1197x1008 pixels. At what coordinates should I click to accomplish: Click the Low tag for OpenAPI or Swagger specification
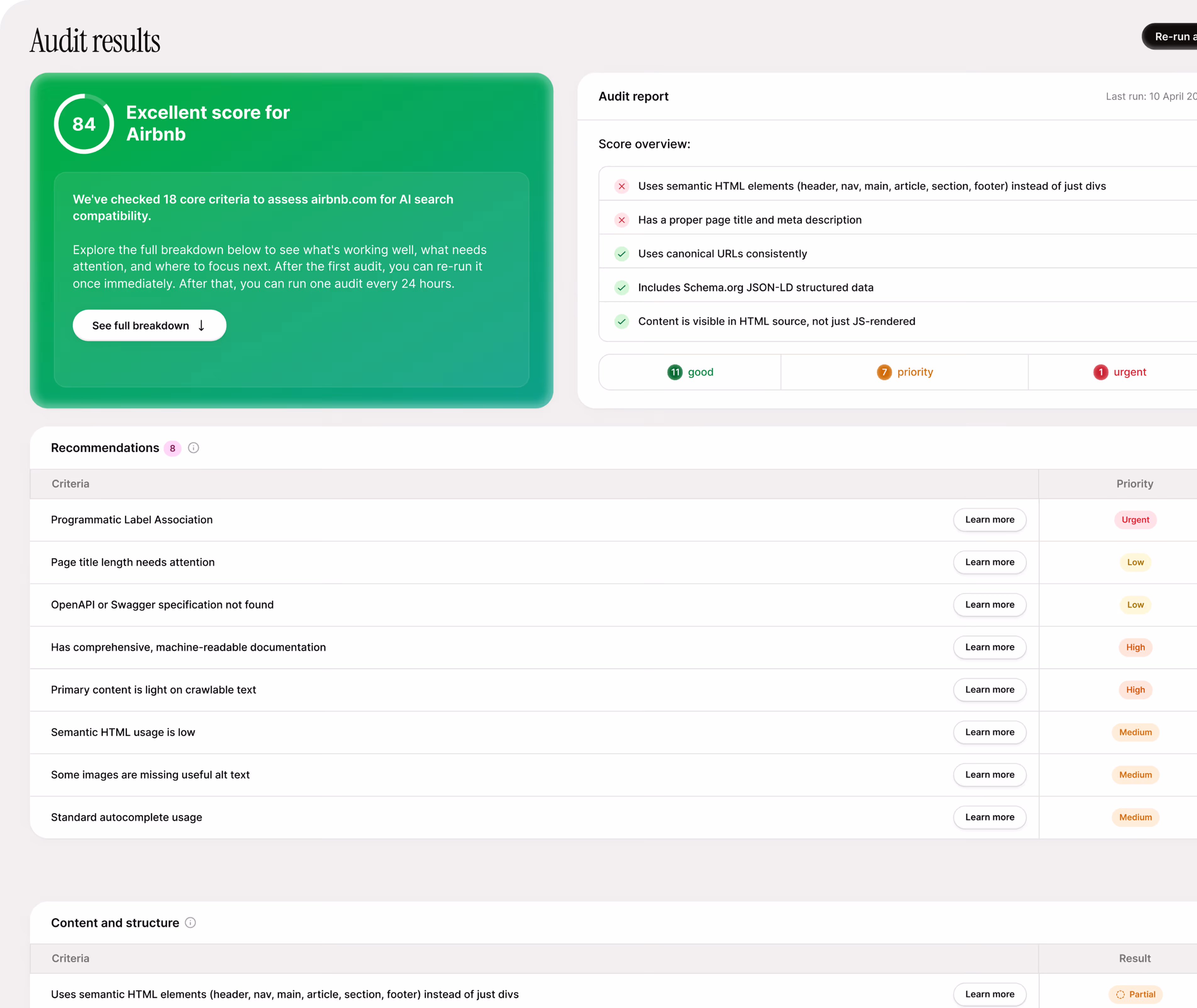[x=1135, y=605]
